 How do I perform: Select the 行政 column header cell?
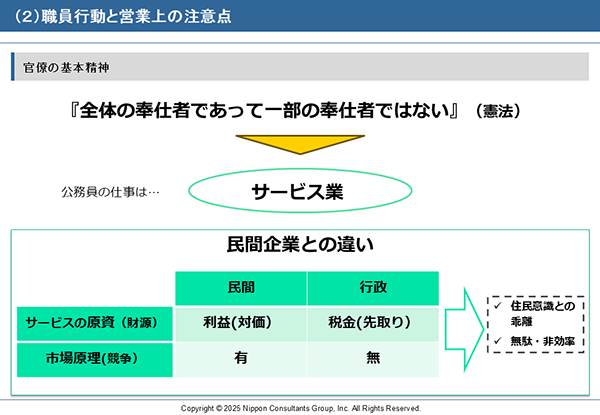[x=373, y=288]
